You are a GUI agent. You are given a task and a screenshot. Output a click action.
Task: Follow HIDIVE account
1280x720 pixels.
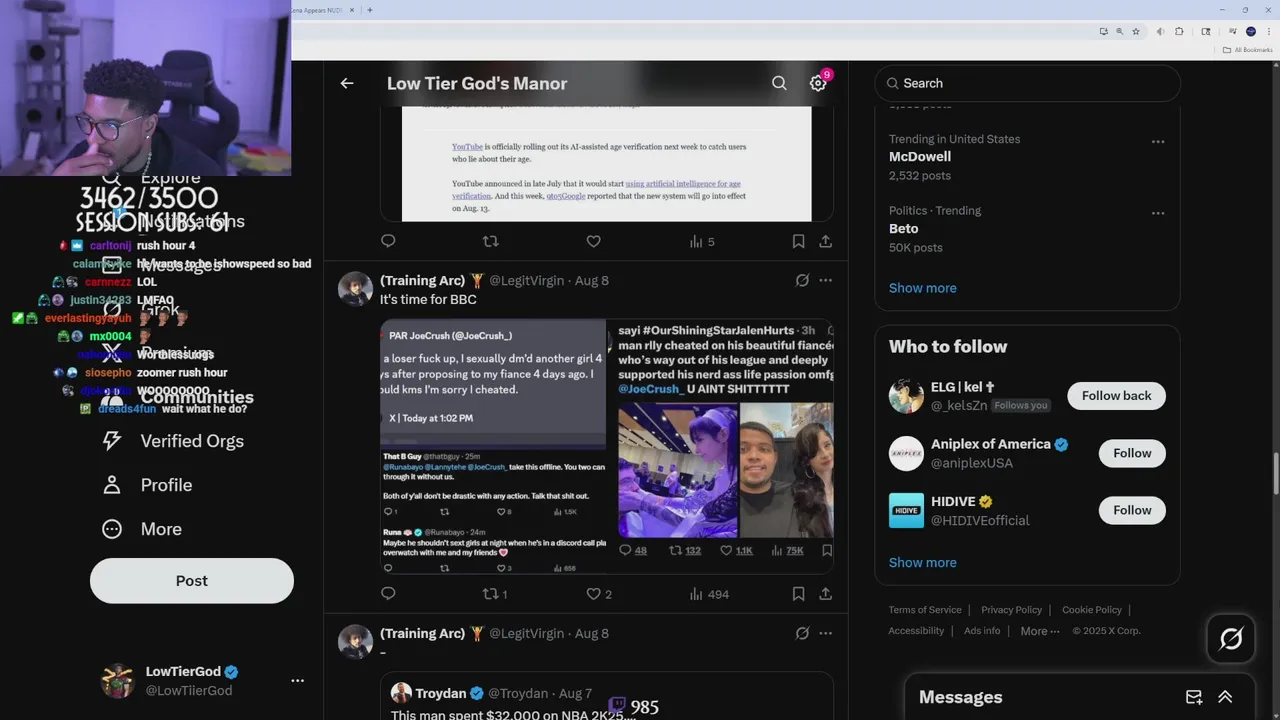(1132, 510)
